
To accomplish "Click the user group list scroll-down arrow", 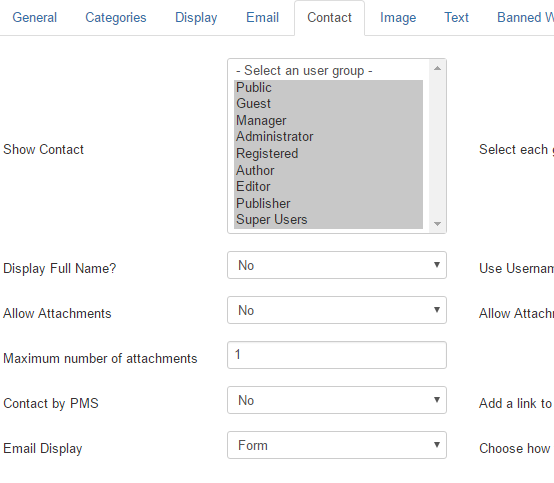I will [437, 224].
